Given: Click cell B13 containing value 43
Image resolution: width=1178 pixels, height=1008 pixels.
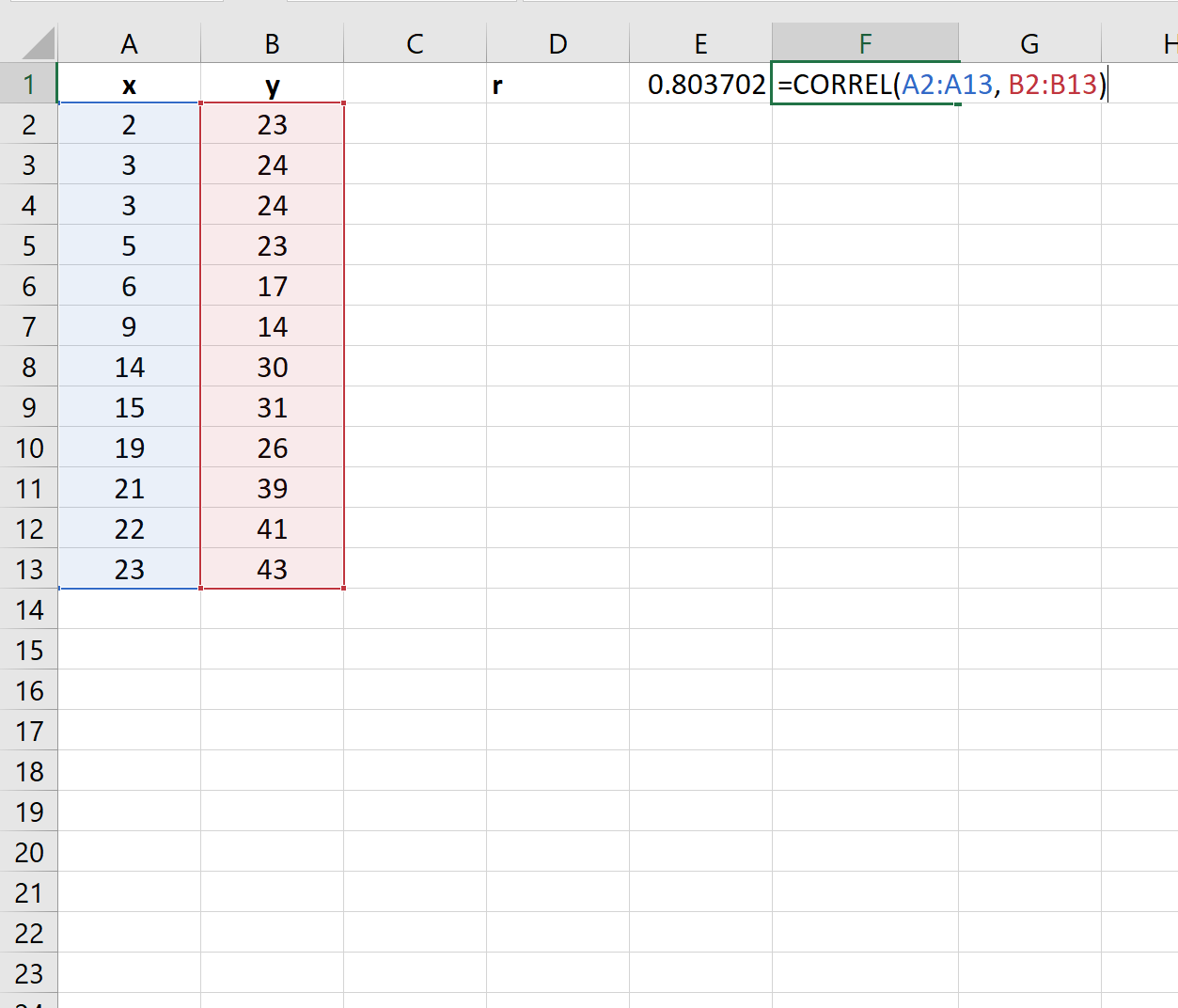Looking at the screenshot, I should tap(271, 569).
